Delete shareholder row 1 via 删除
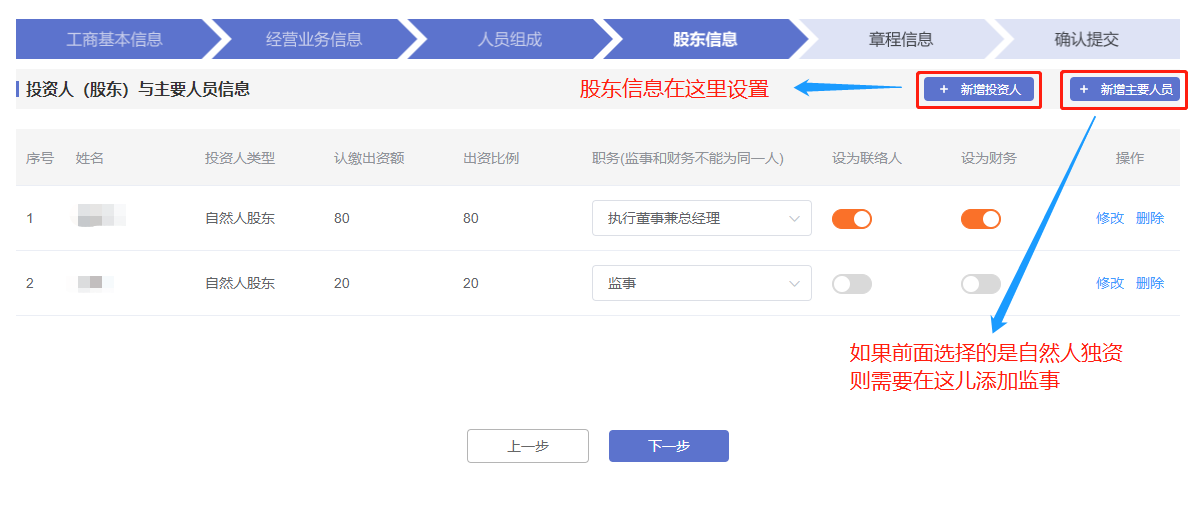The width and height of the screenshot is (1198, 512). coord(1150,219)
